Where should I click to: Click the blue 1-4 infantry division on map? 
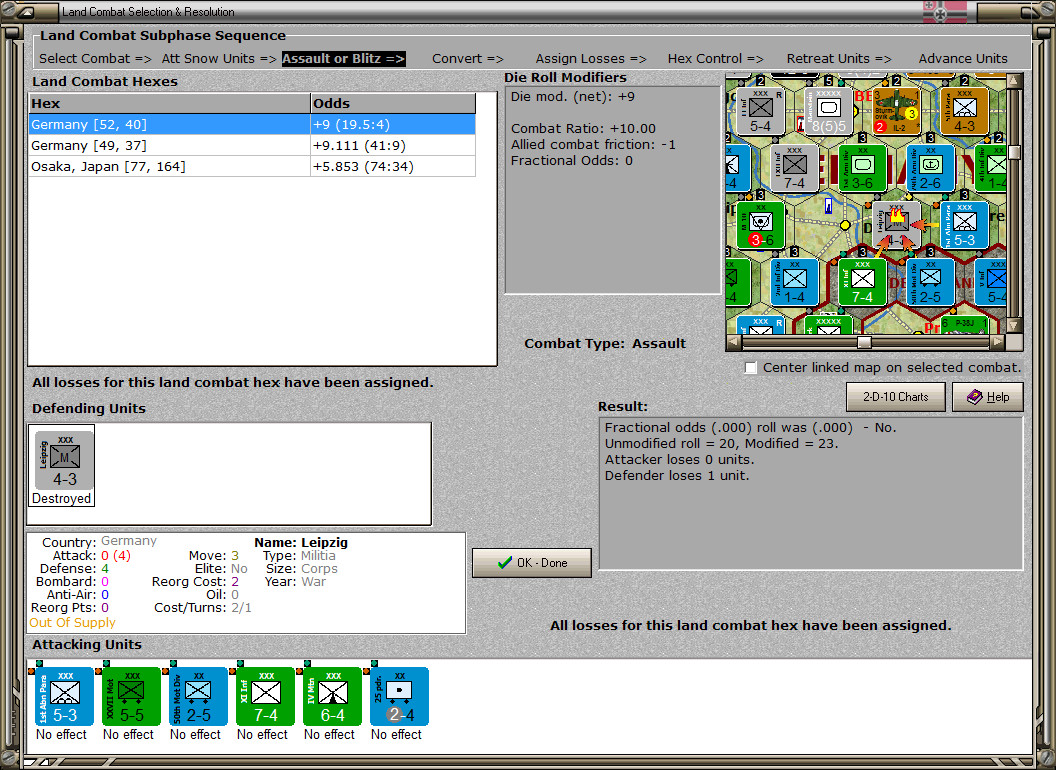coord(795,282)
